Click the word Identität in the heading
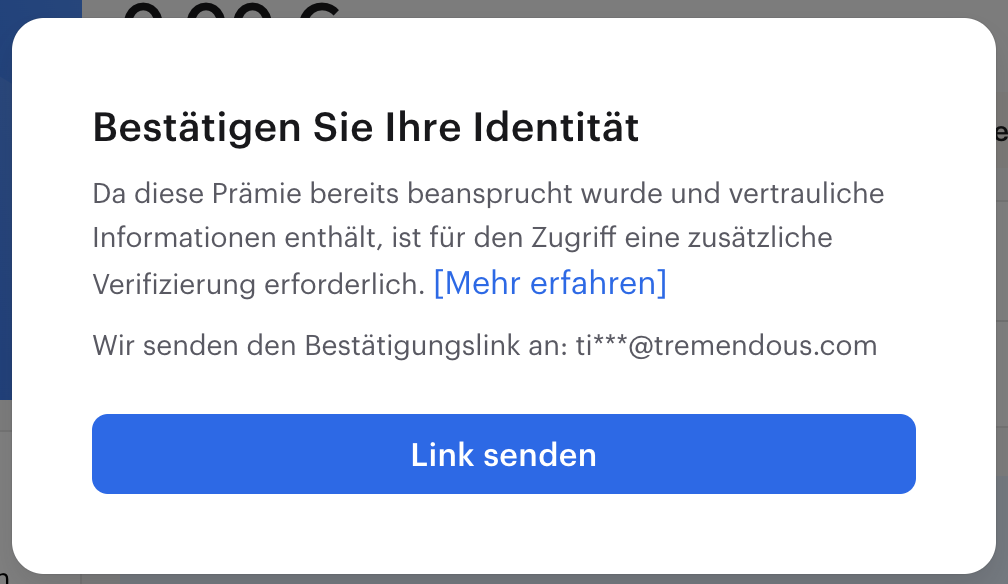 click(556, 128)
